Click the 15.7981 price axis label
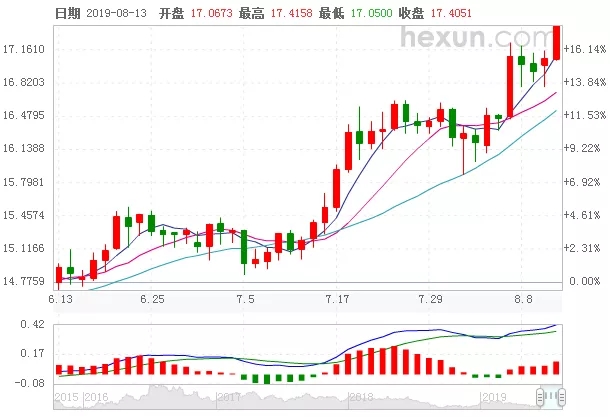This screenshot has width=610, height=417. 24,182
